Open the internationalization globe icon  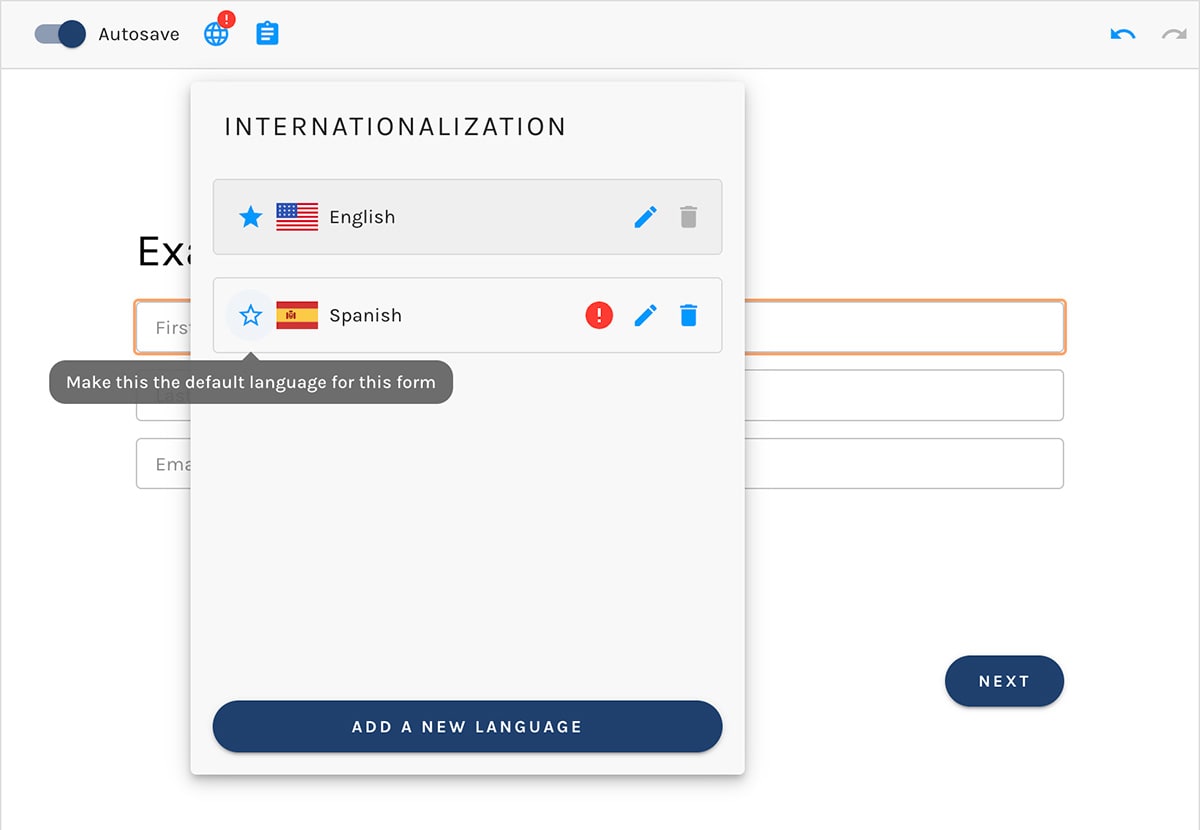pos(216,34)
